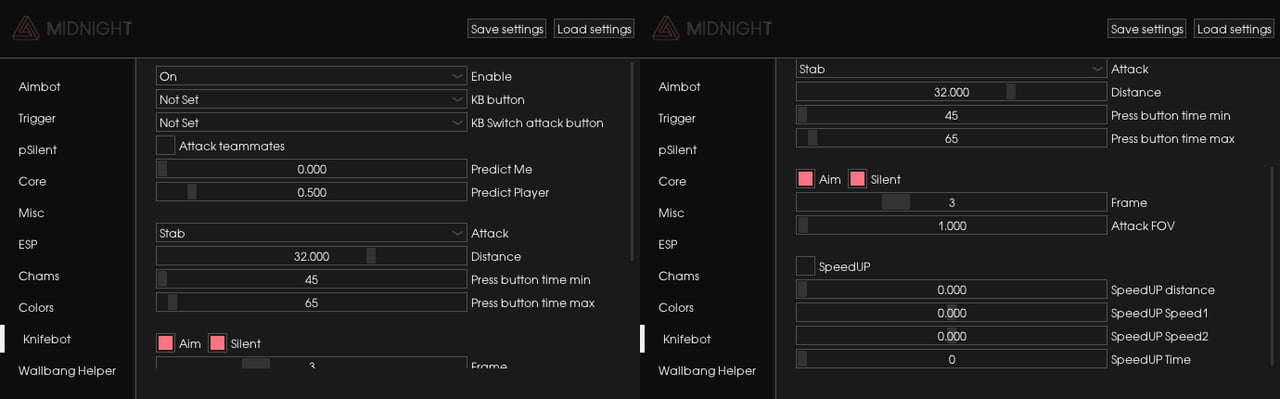The width and height of the screenshot is (1280, 399).
Task: Toggle the Attack teammates checkbox
Action: click(165, 146)
